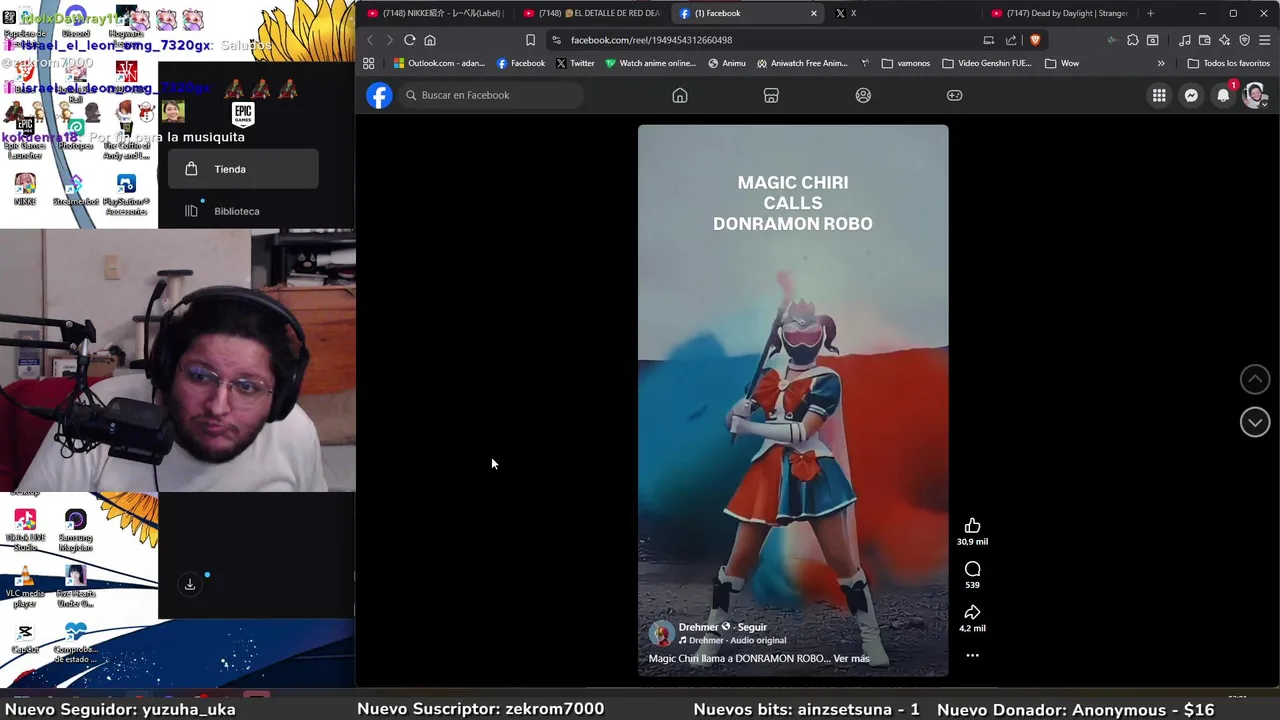
Task: Open the Brave VPN shield icon
Action: (1245, 40)
